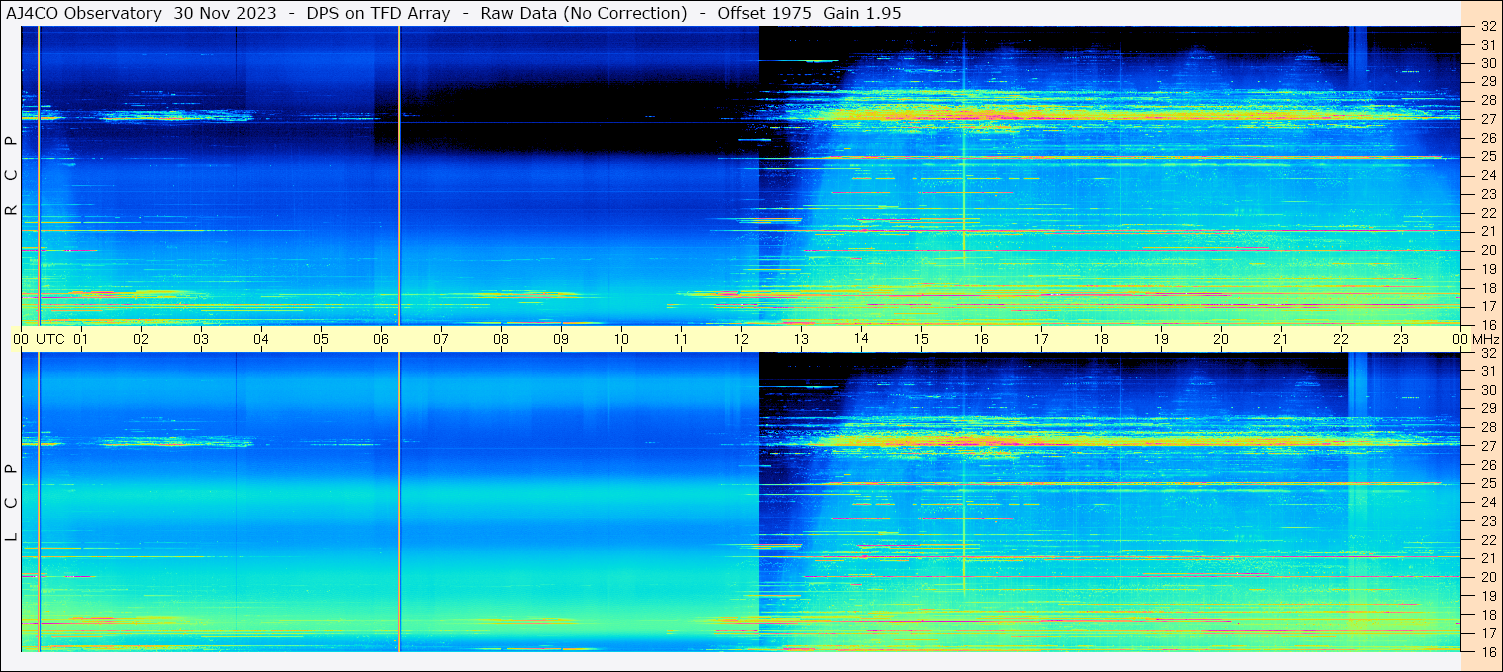This screenshot has width=1503, height=672.
Task: Click the "Gain 1.95" value in the header
Action: [x=862, y=13]
